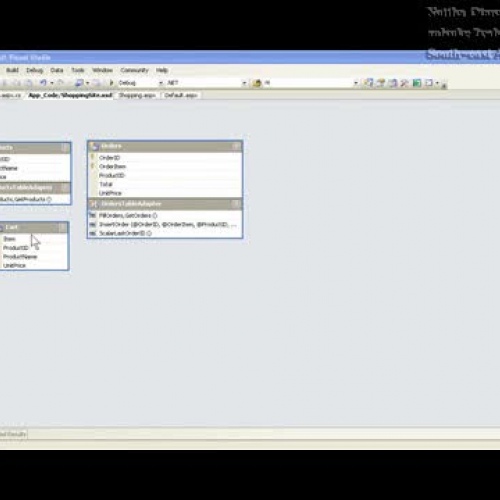The height and width of the screenshot is (500, 500).
Task: Select the Orders table header
Action: 165,146
